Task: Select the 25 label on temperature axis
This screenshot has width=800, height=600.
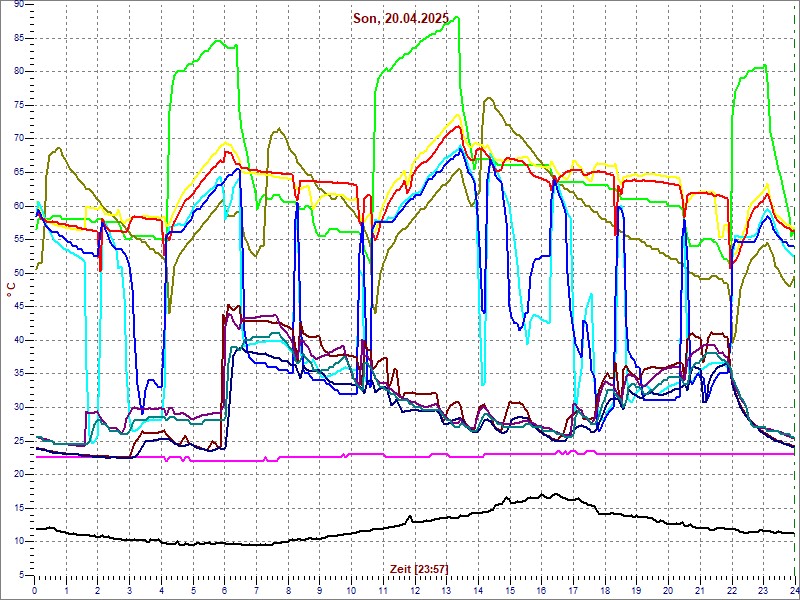Action: pos(19,440)
